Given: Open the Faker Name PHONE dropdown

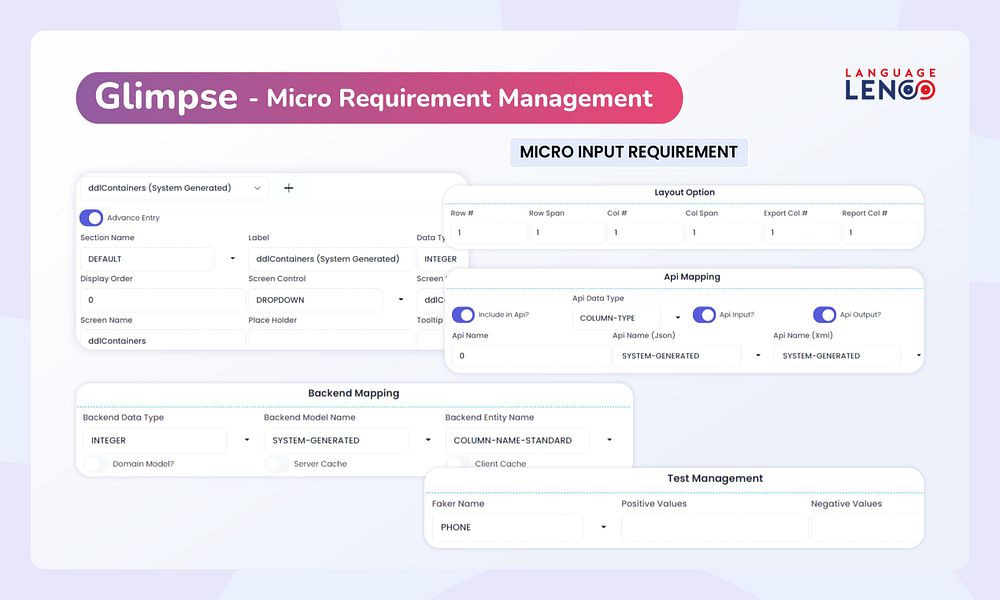Looking at the screenshot, I should coord(520,527).
